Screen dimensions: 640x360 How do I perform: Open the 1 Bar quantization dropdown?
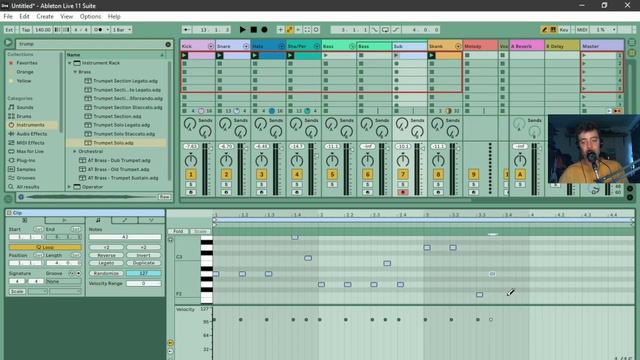pos(121,29)
